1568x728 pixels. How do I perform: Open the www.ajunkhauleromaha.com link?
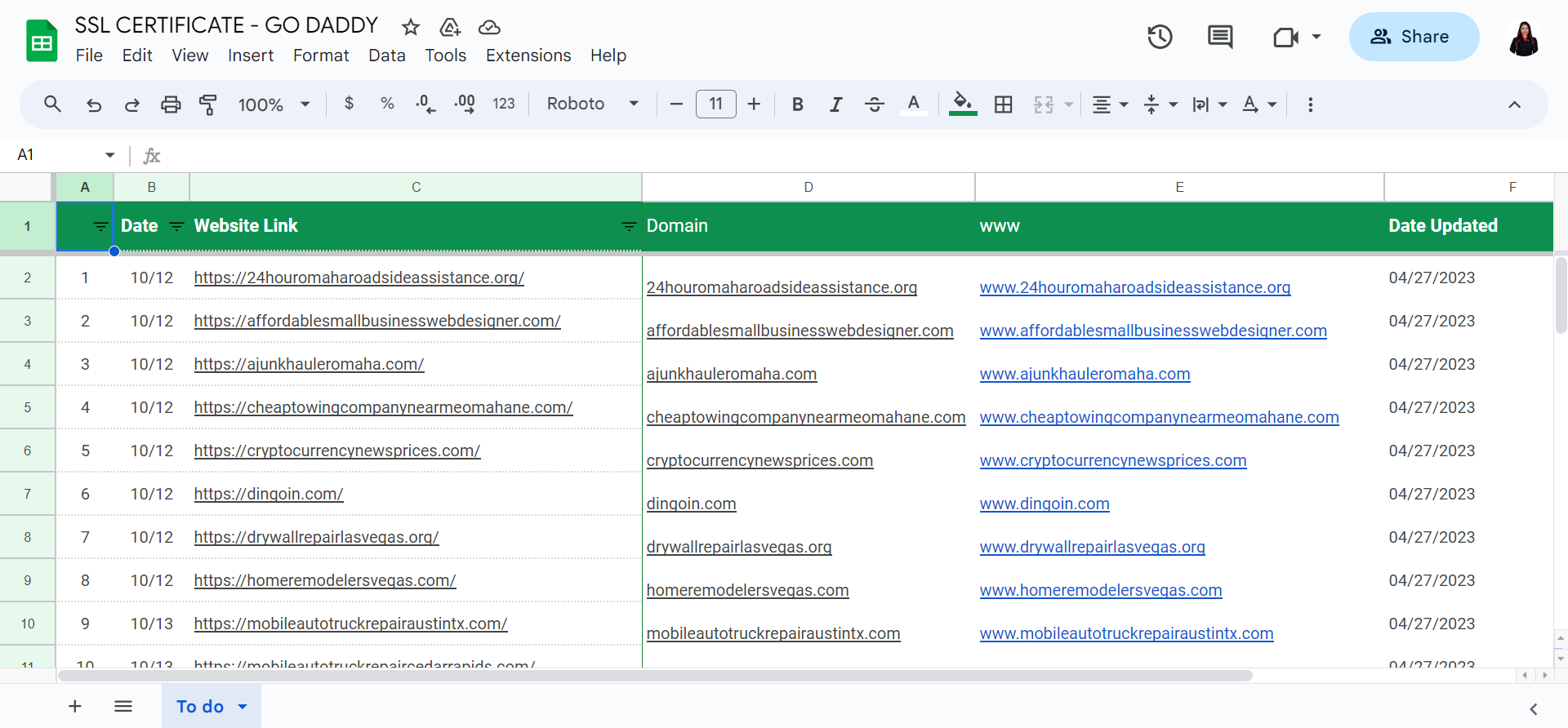[1085, 374]
